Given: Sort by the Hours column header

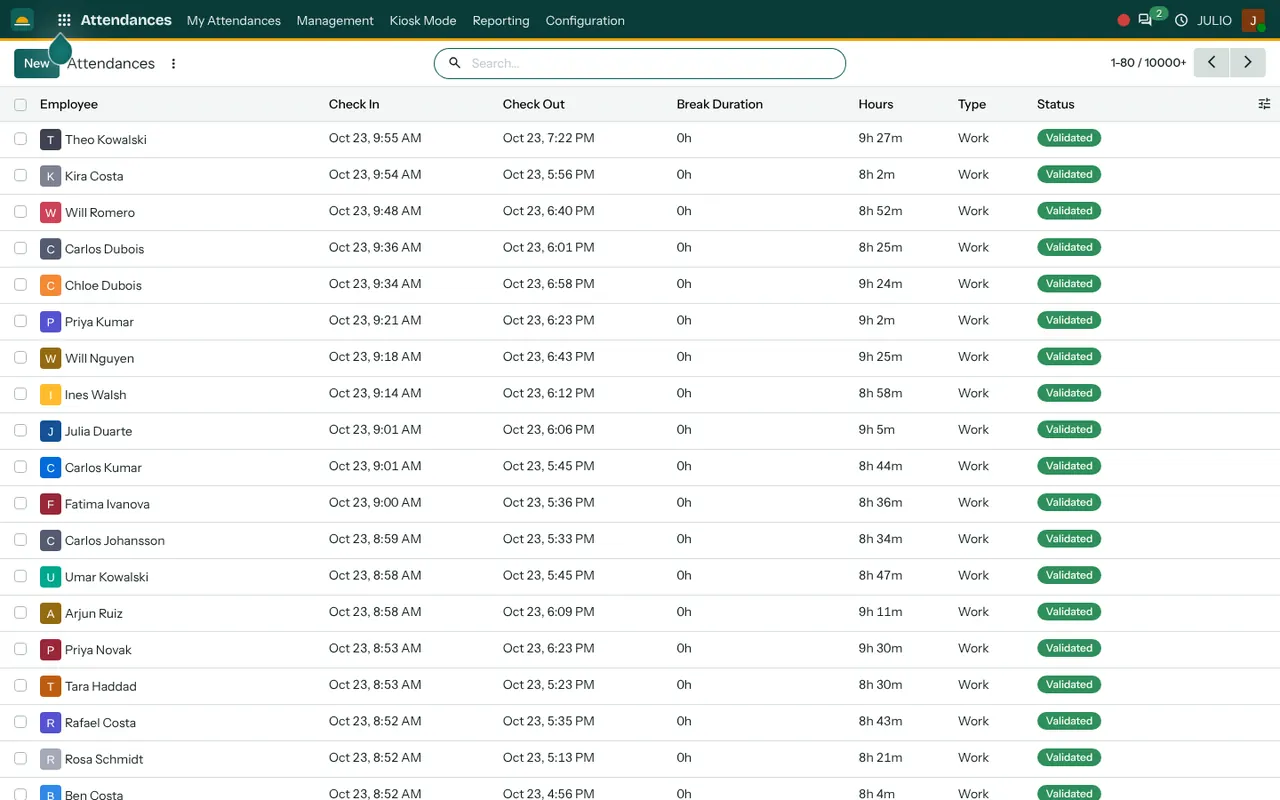Looking at the screenshot, I should [876, 104].
